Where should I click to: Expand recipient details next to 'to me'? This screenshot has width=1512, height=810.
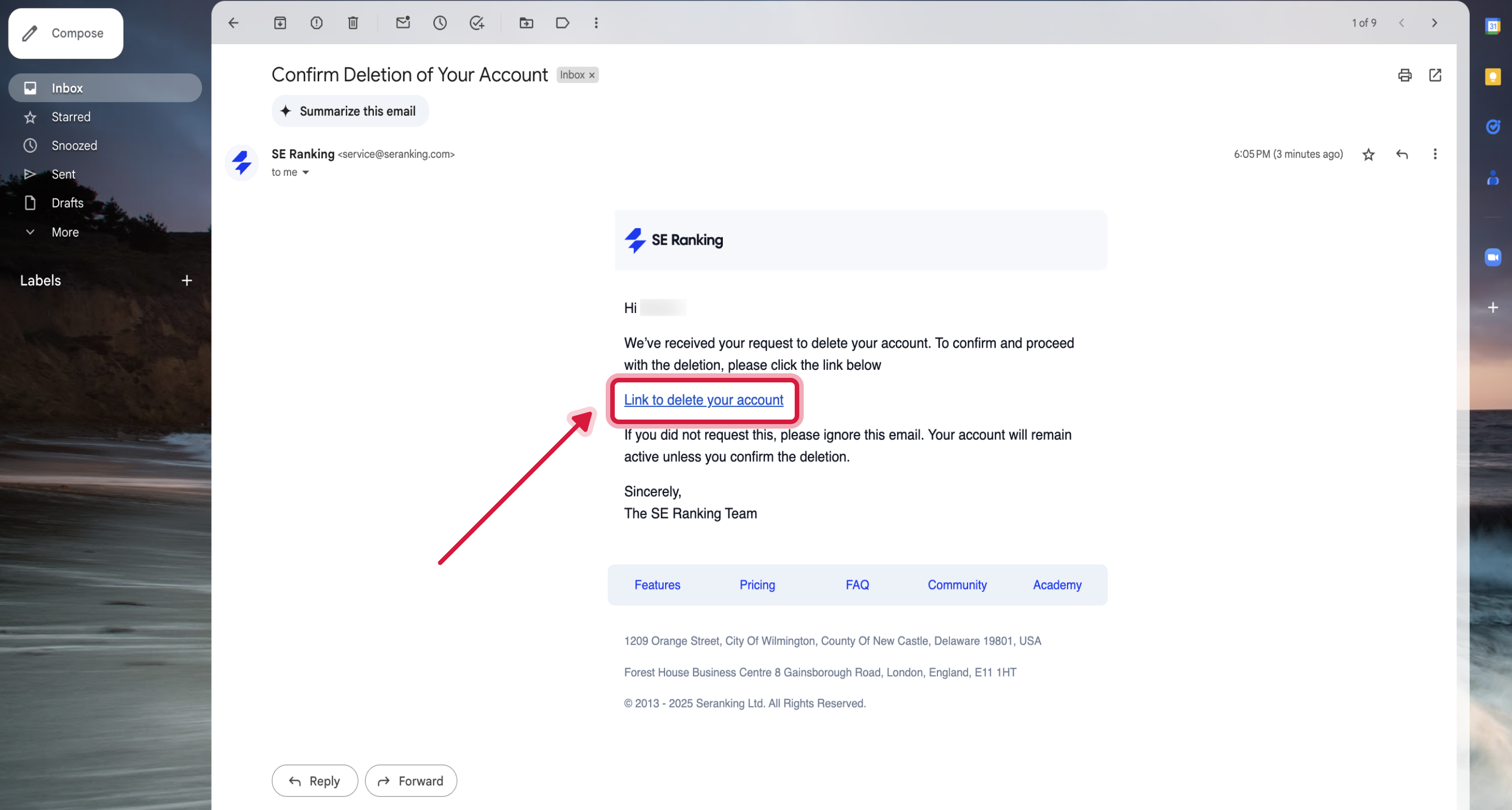tap(305, 172)
